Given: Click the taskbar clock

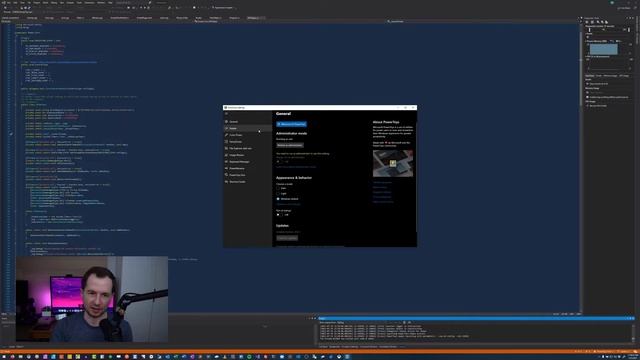Looking at the screenshot, I should tap(632, 357).
